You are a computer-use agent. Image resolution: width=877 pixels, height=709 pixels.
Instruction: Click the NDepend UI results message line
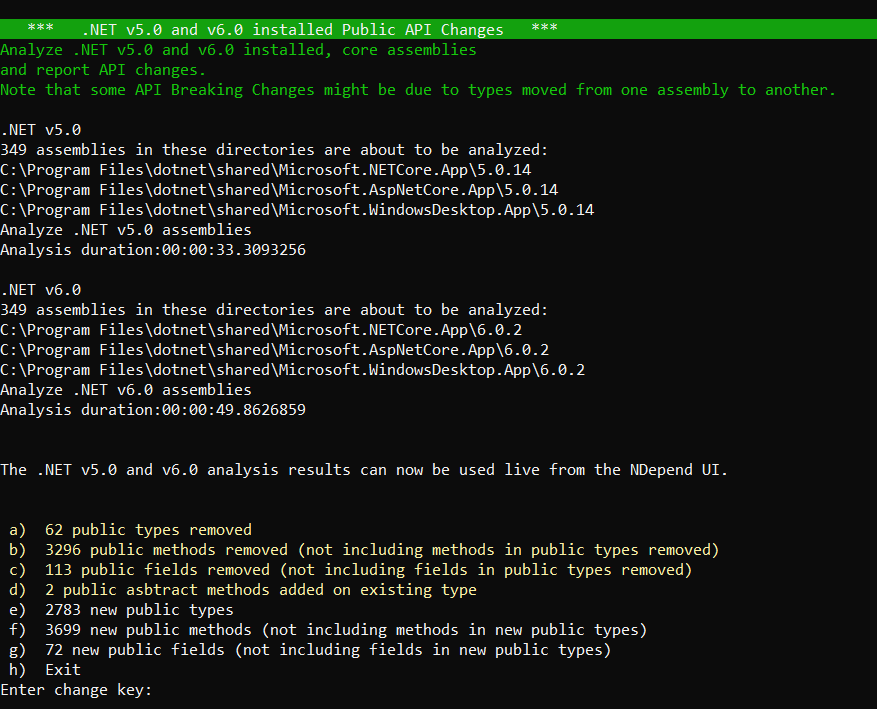tap(364, 470)
